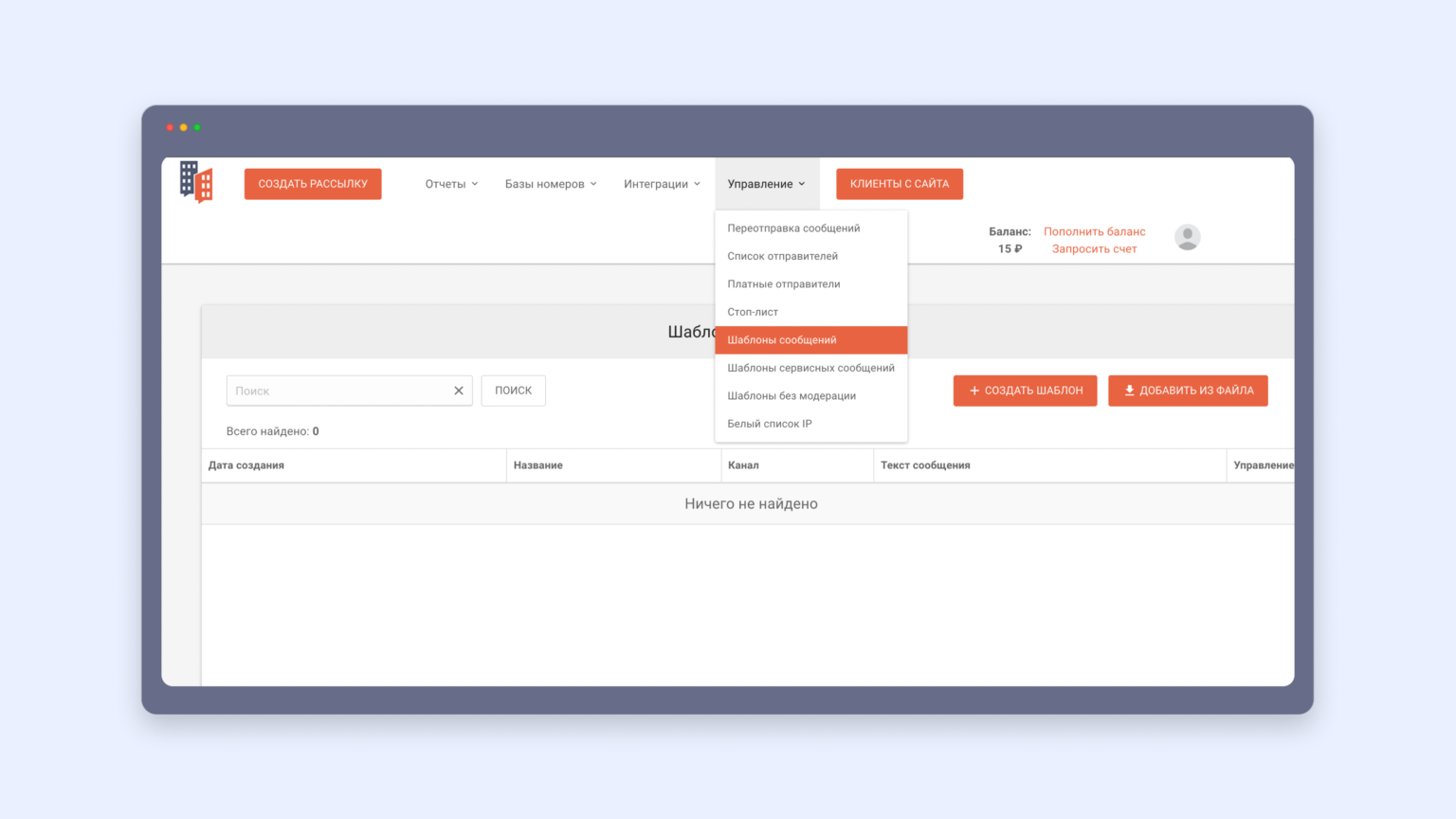The width and height of the screenshot is (1456, 819).
Task: Select Стоп-лист in the dropdown
Action: pyautogui.click(x=753, y=312)
